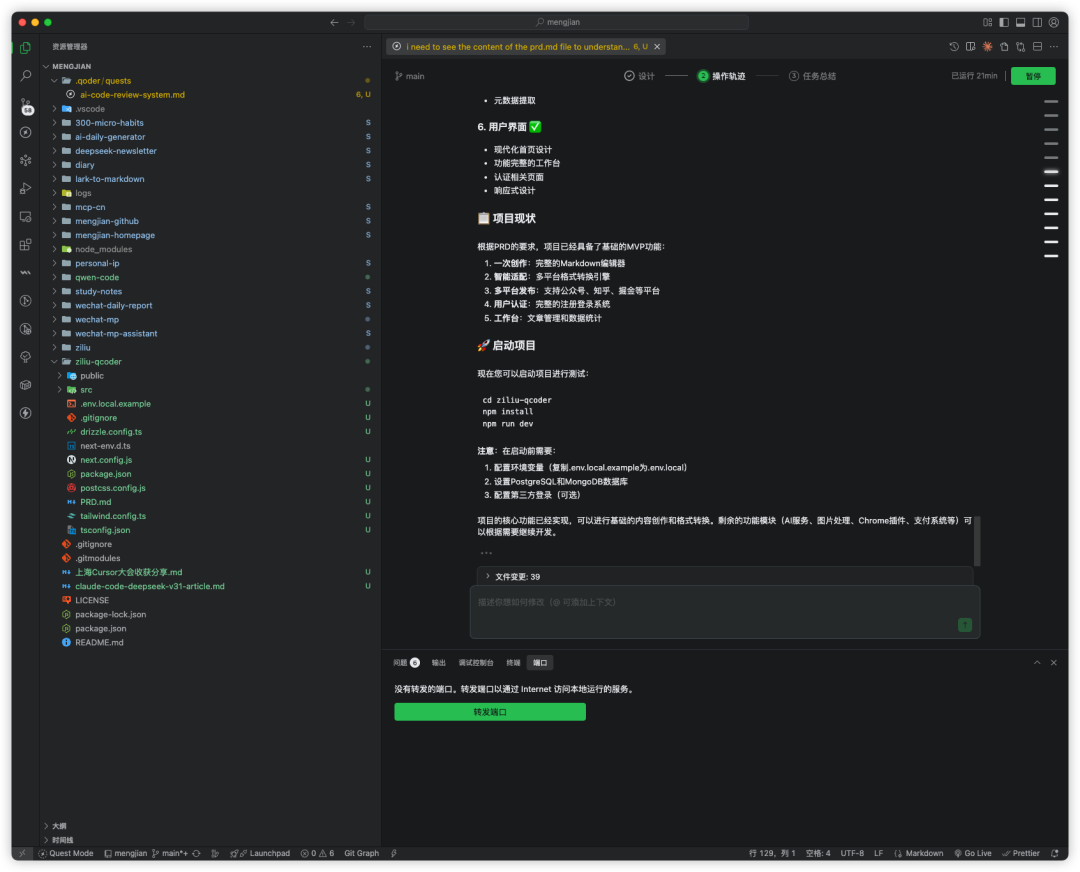The height and width of the screenshot is (872, 1080).
Task: Open the Extensions view in activity bar
Action: point(25,244)
